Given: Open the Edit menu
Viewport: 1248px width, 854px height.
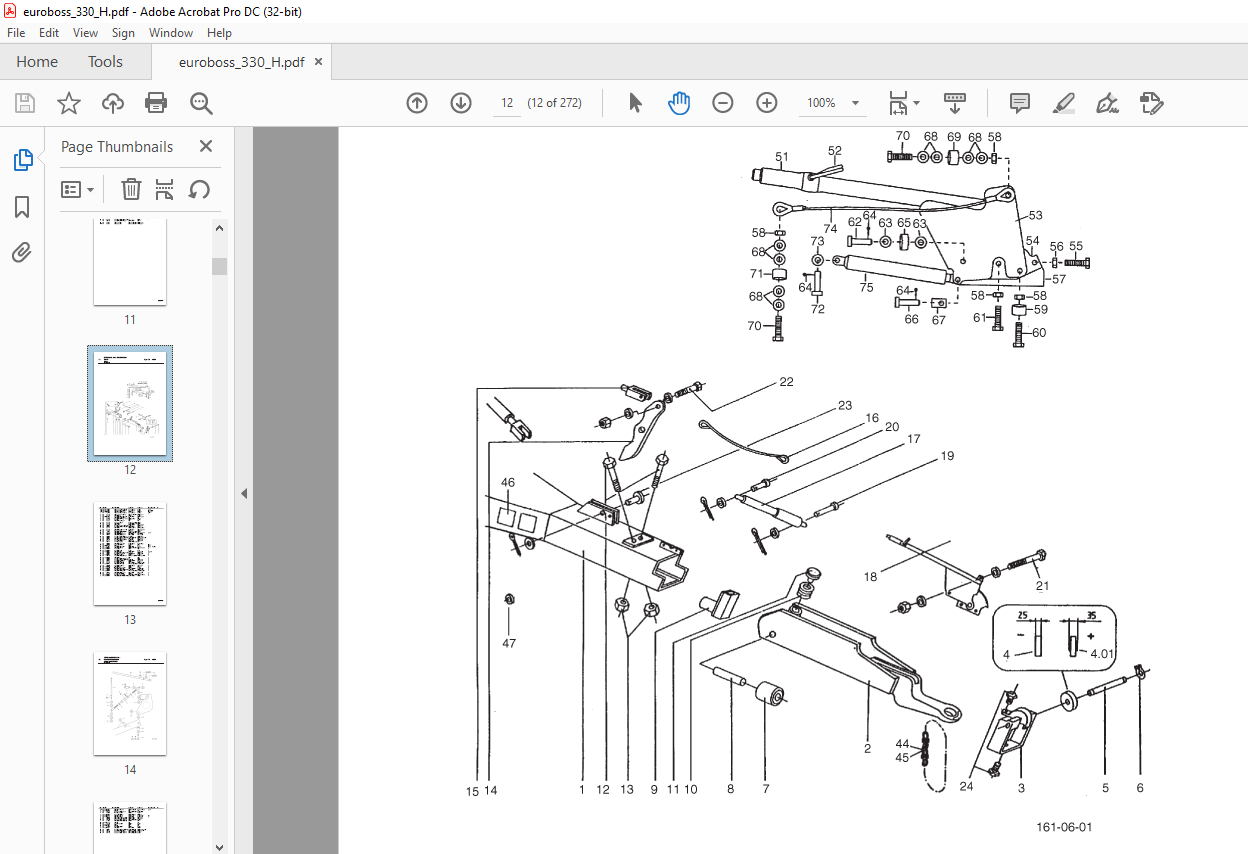Looking at the screenshot, I should (x=49, y=33).
